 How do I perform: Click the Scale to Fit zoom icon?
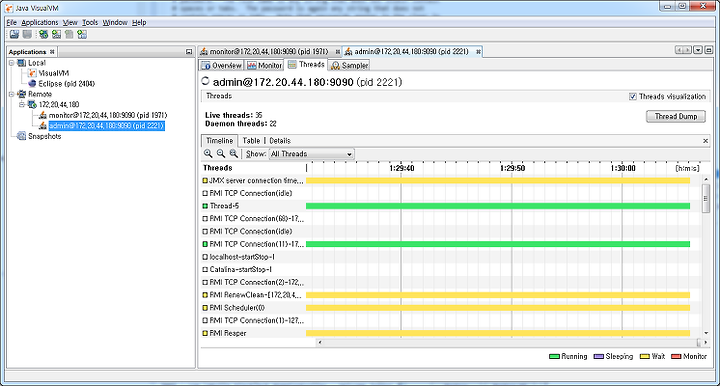pyautogui.click(x=234, y=154)
